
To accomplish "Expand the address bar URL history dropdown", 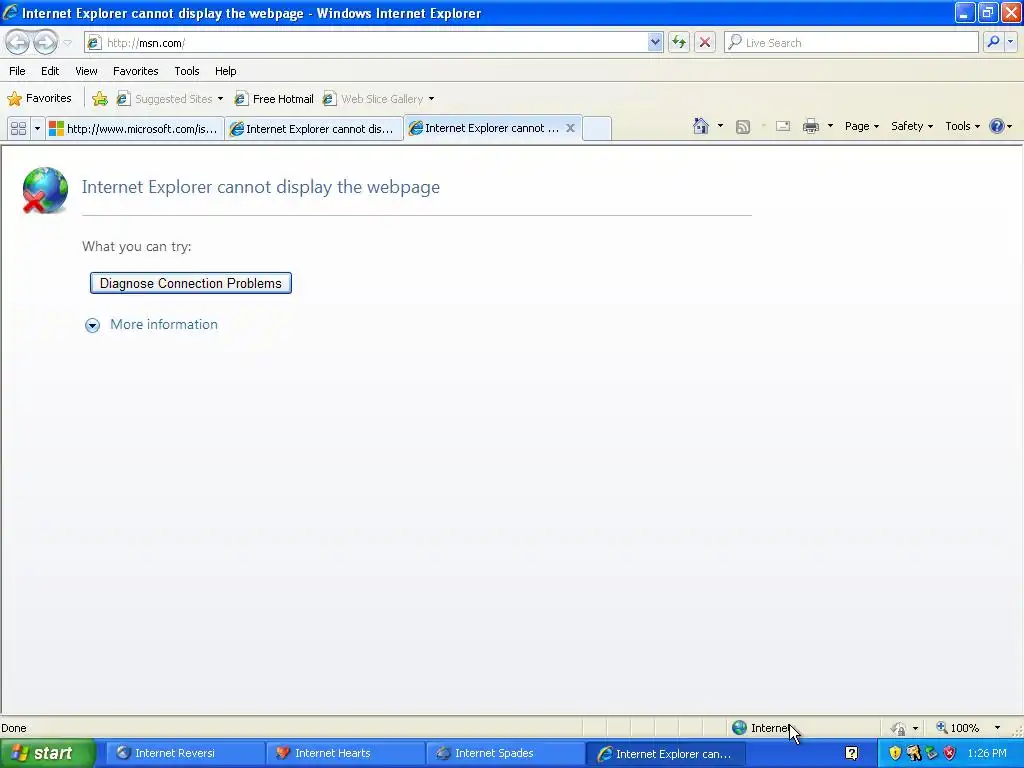I will coord(655,43).
